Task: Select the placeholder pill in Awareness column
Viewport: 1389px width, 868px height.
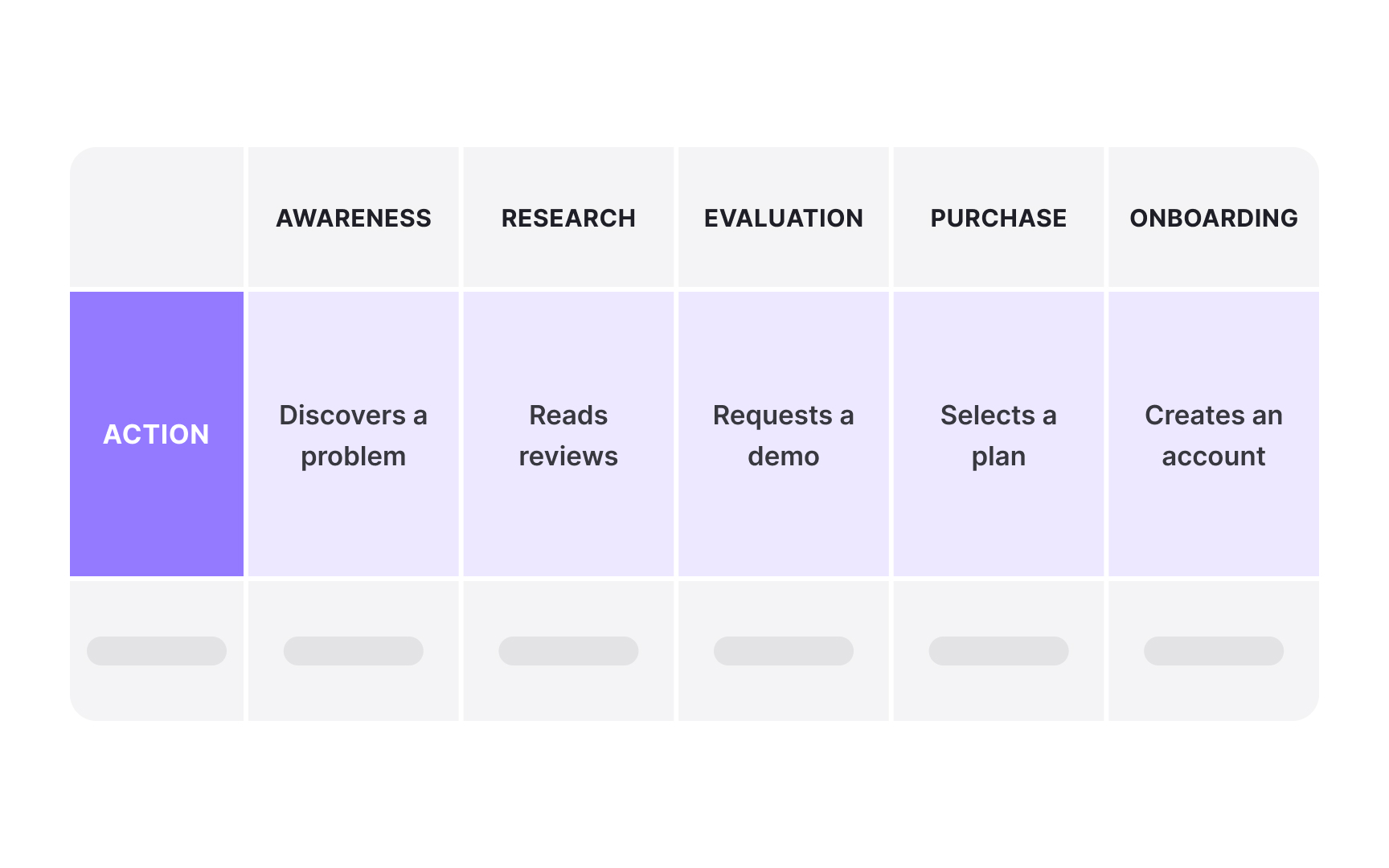Action: click(354, 651)
